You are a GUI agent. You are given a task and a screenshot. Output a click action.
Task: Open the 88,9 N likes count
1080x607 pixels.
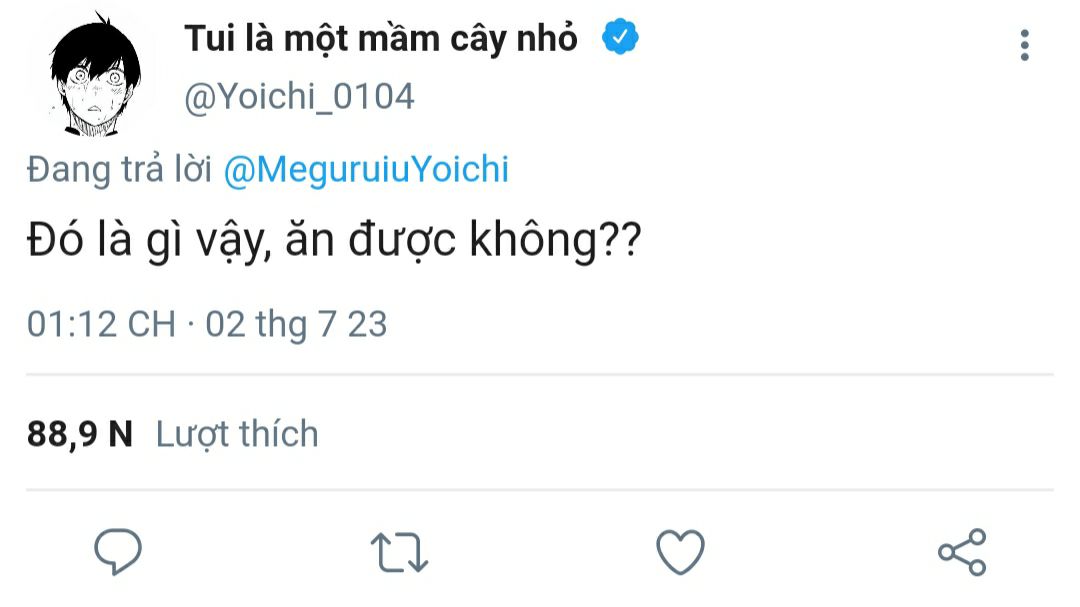click(80, 434)
